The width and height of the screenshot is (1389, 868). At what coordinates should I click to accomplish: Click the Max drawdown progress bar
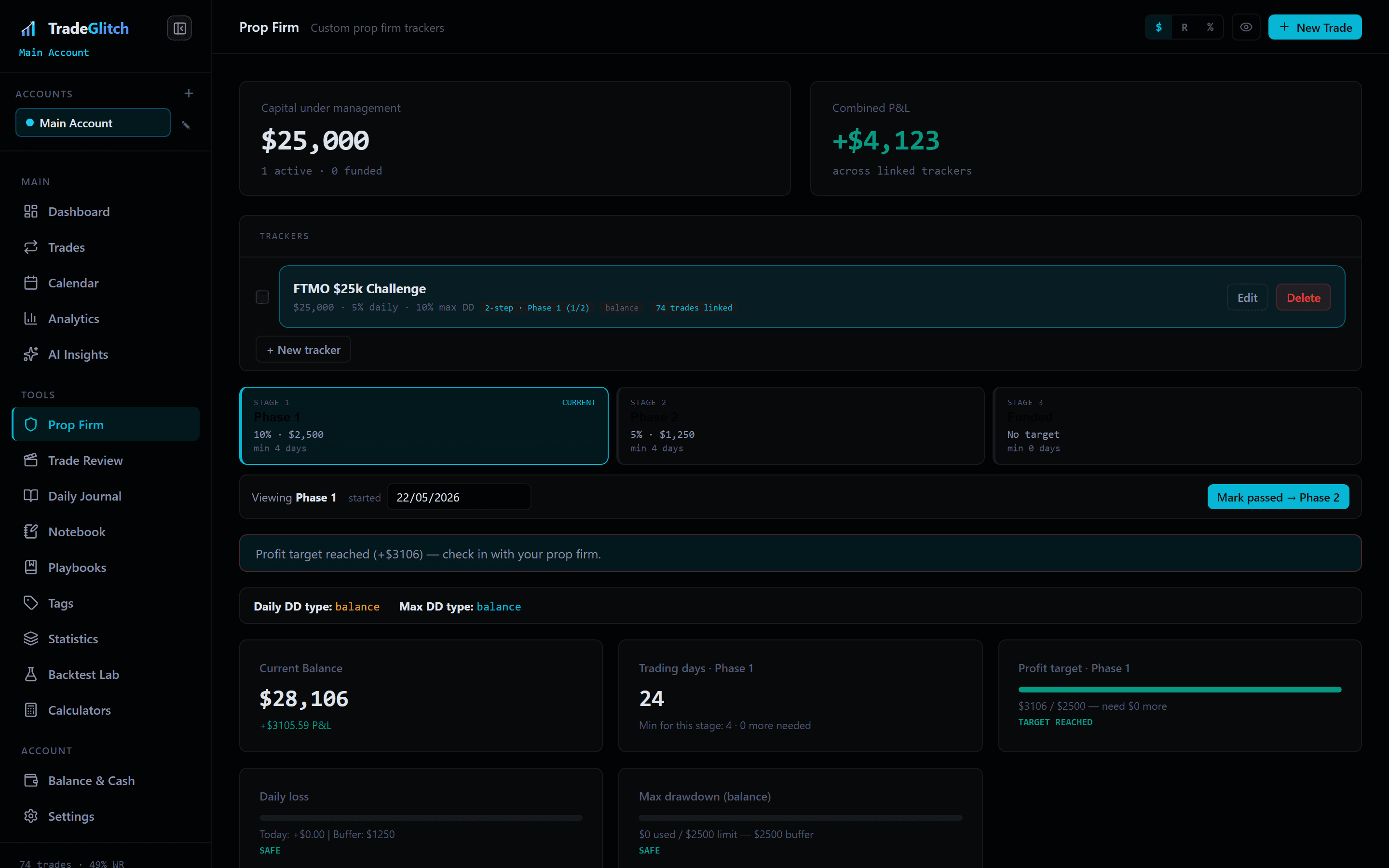(x=800, y=817)
